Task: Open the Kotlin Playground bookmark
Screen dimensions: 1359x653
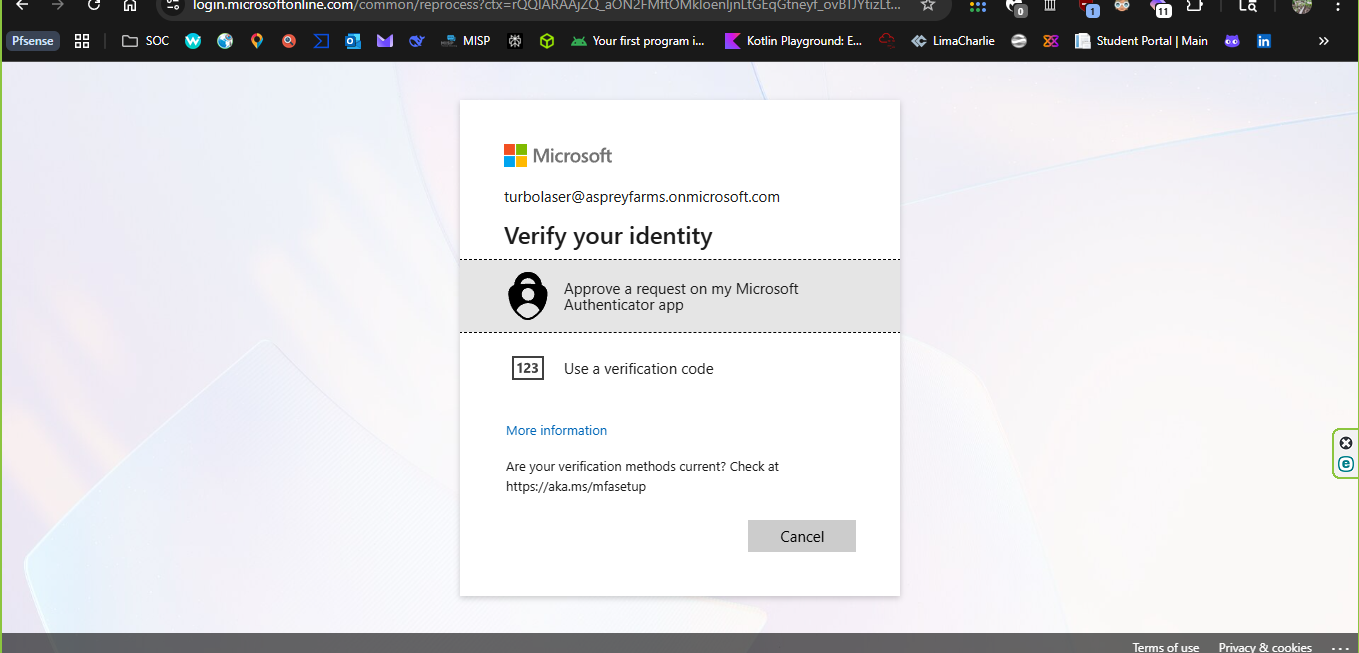Action: pyautogui.click(x=794, y=41)
